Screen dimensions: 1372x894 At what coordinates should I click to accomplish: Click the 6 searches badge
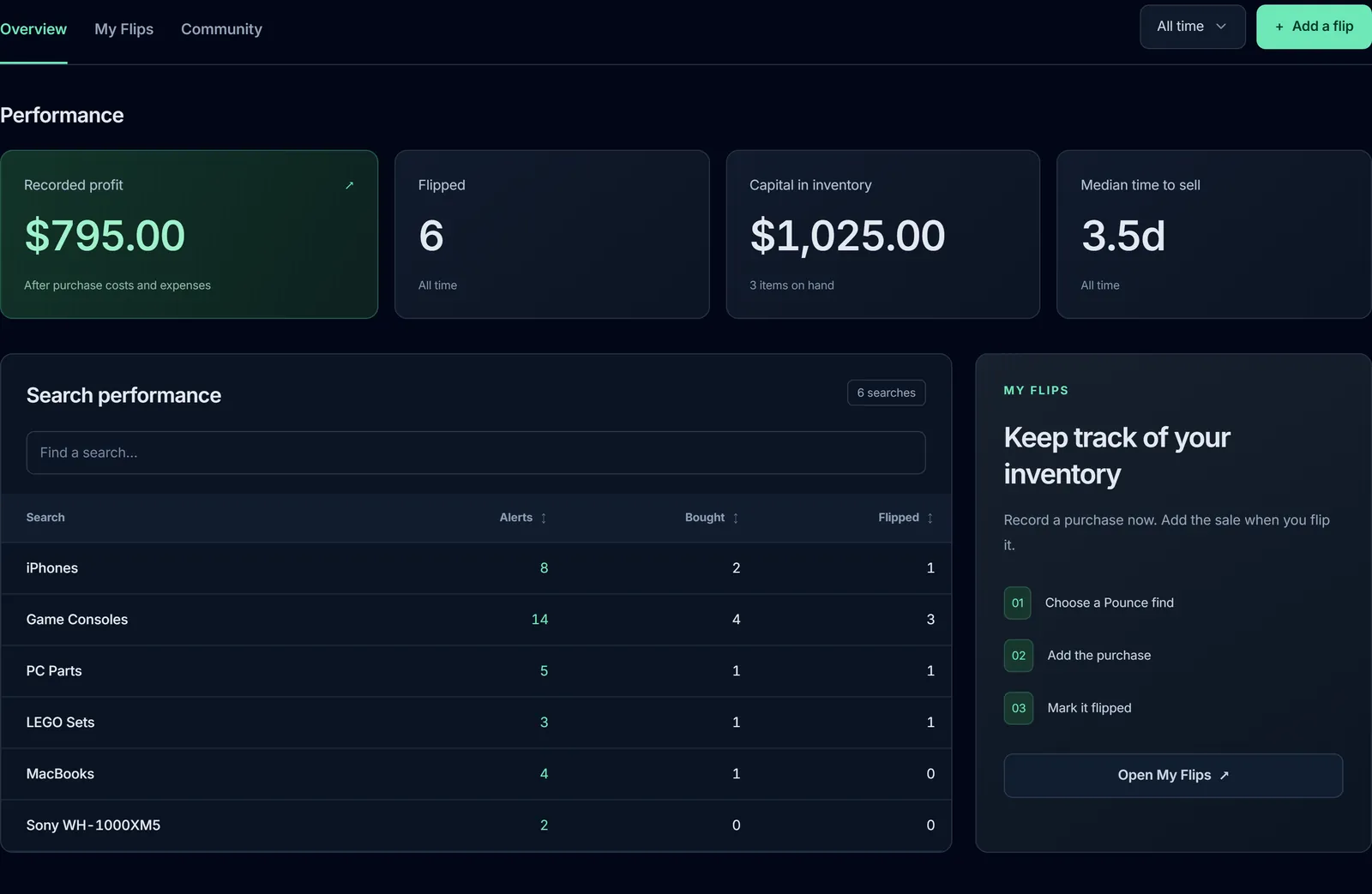[887, 393]
